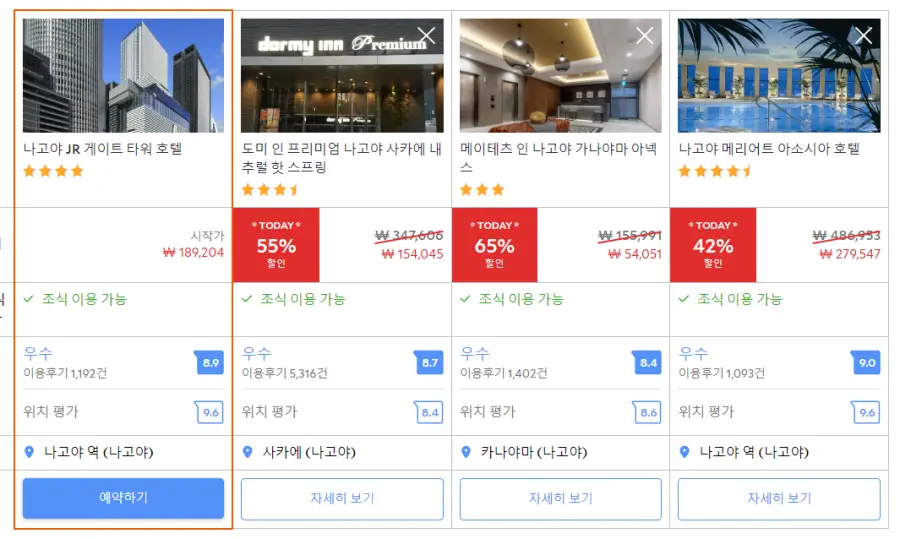Click the 예약하기 booking button
Viewport: 900px width, 539px height.
click(123, 498)
